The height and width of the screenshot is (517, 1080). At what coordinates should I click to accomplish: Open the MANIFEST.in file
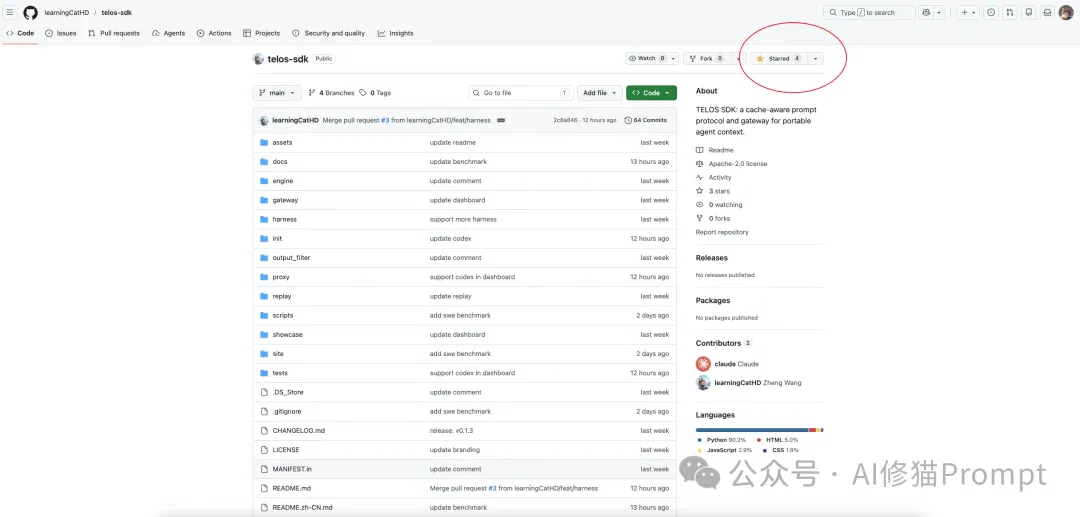tap(292, 469)
